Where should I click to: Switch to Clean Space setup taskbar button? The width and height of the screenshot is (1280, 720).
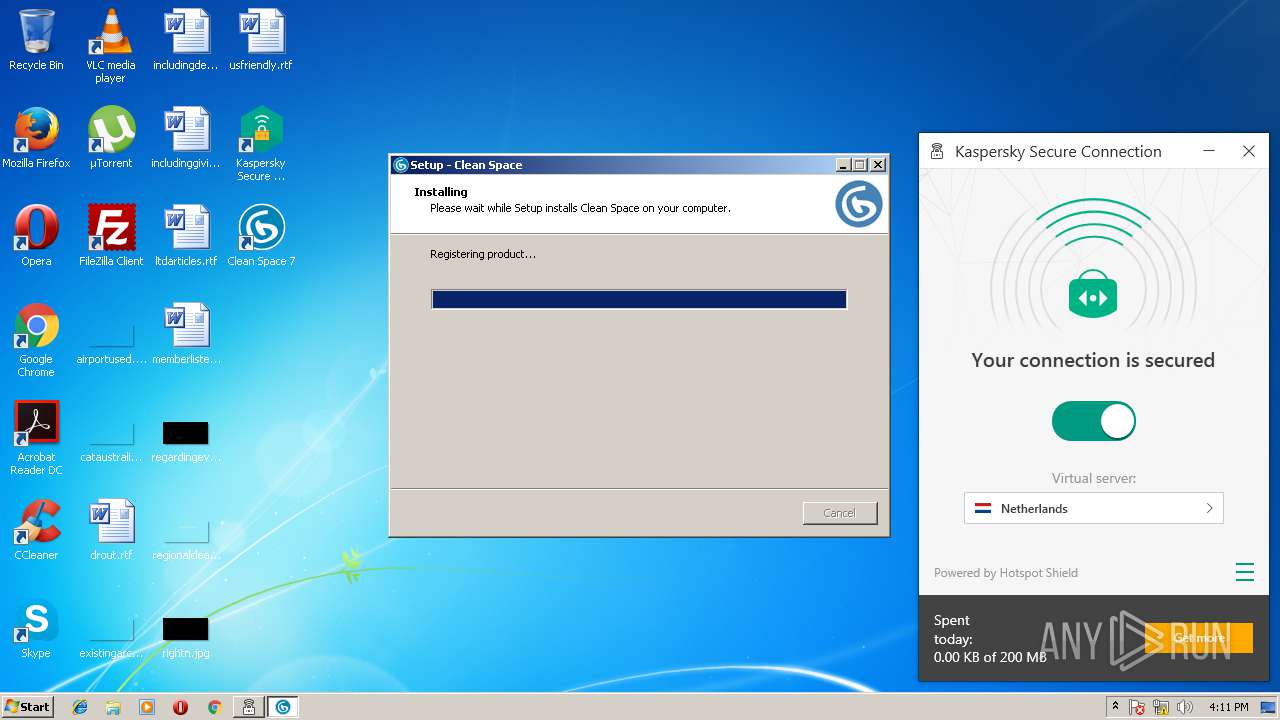(283, 707)
